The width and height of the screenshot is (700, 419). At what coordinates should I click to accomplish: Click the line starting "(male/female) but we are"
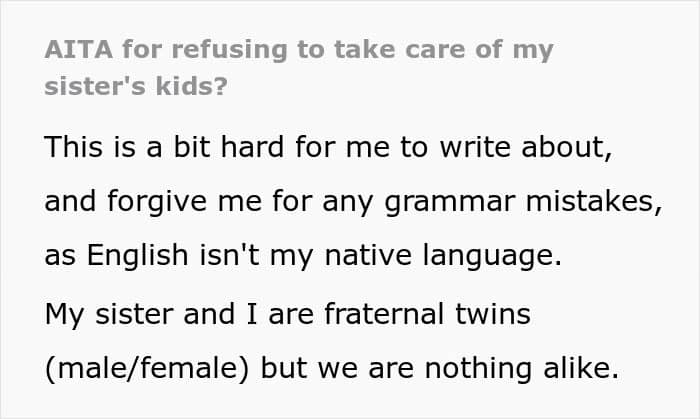pyautogui.click(x=332, y=369)
